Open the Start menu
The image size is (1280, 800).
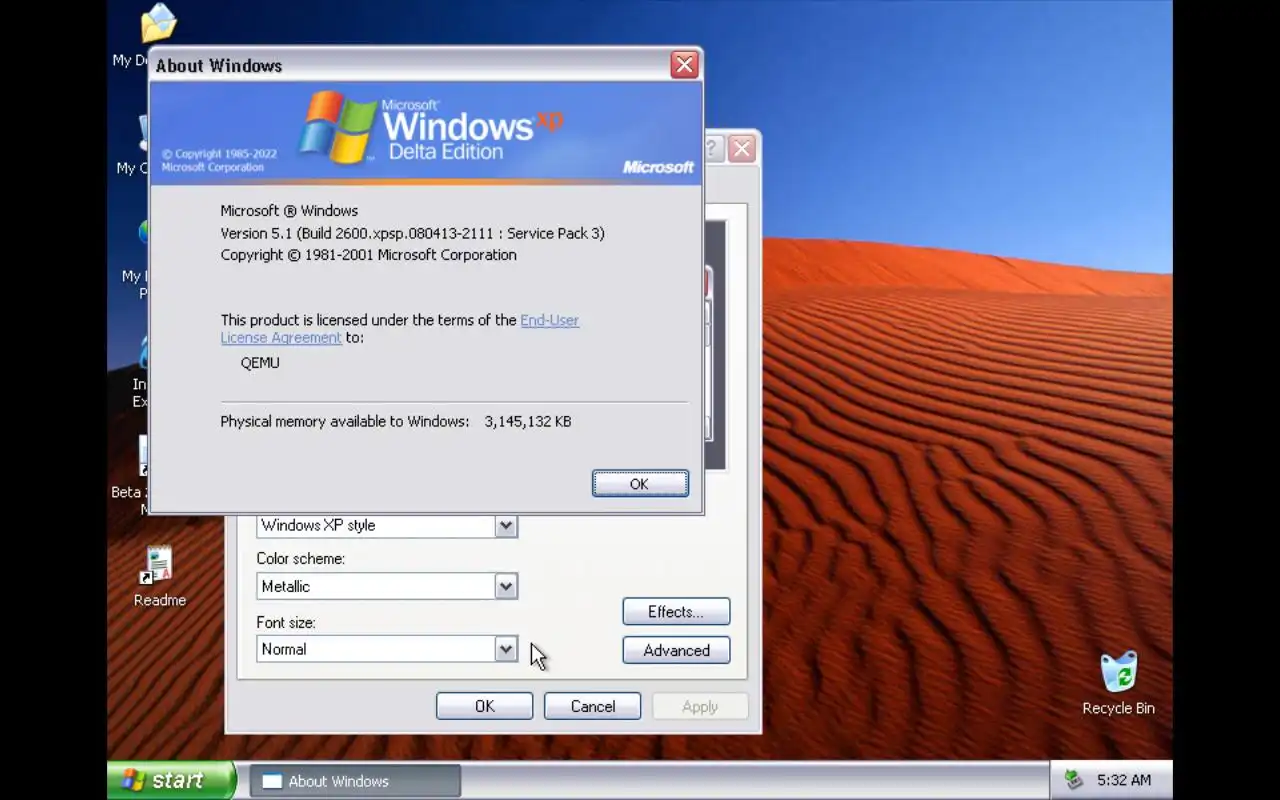[x=171, y=780]
